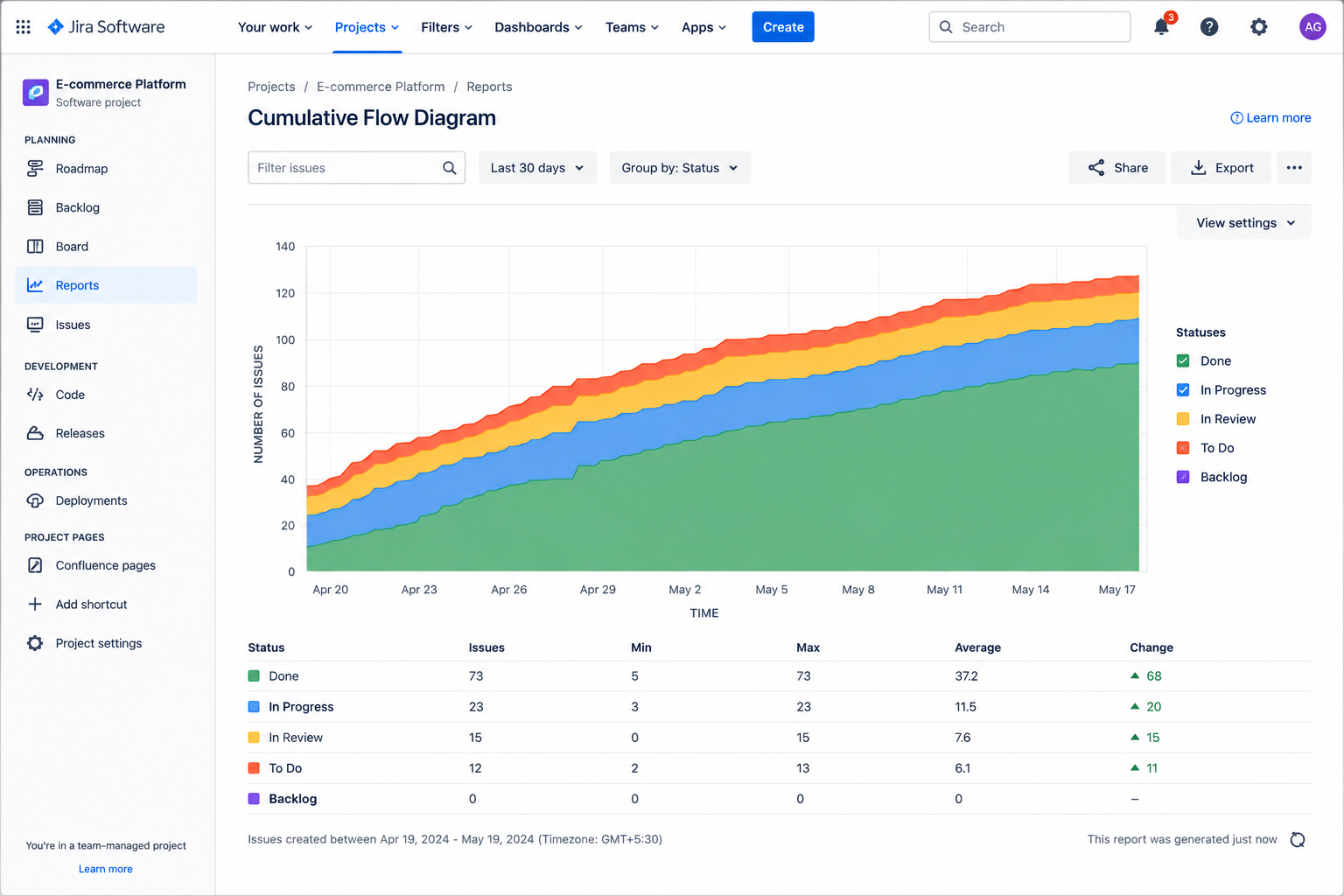
Task: Click the Average value 37.2
Action: [x=966, y=676]
